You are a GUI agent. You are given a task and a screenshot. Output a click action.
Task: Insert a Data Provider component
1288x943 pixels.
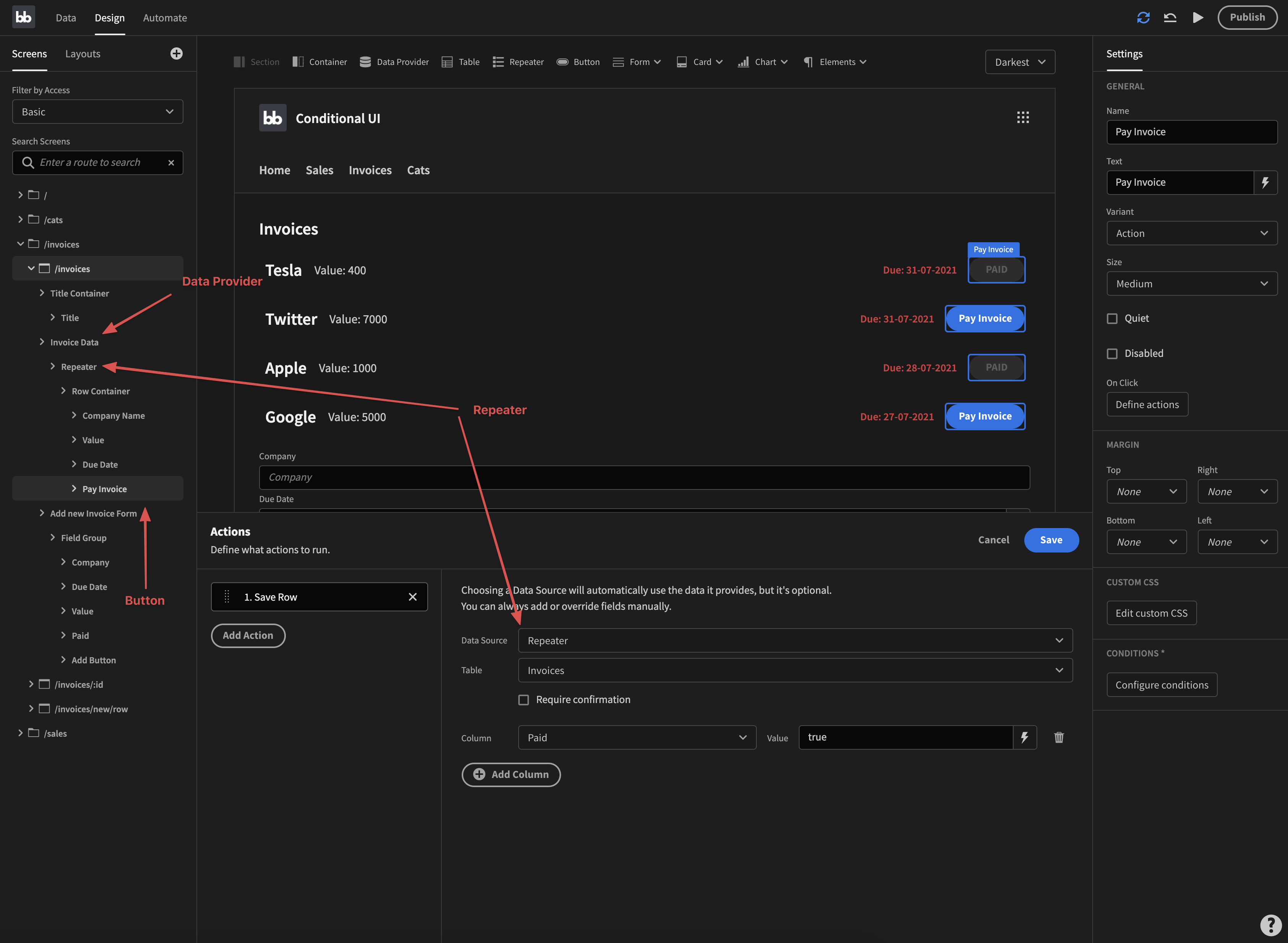(x=394, y=62)
